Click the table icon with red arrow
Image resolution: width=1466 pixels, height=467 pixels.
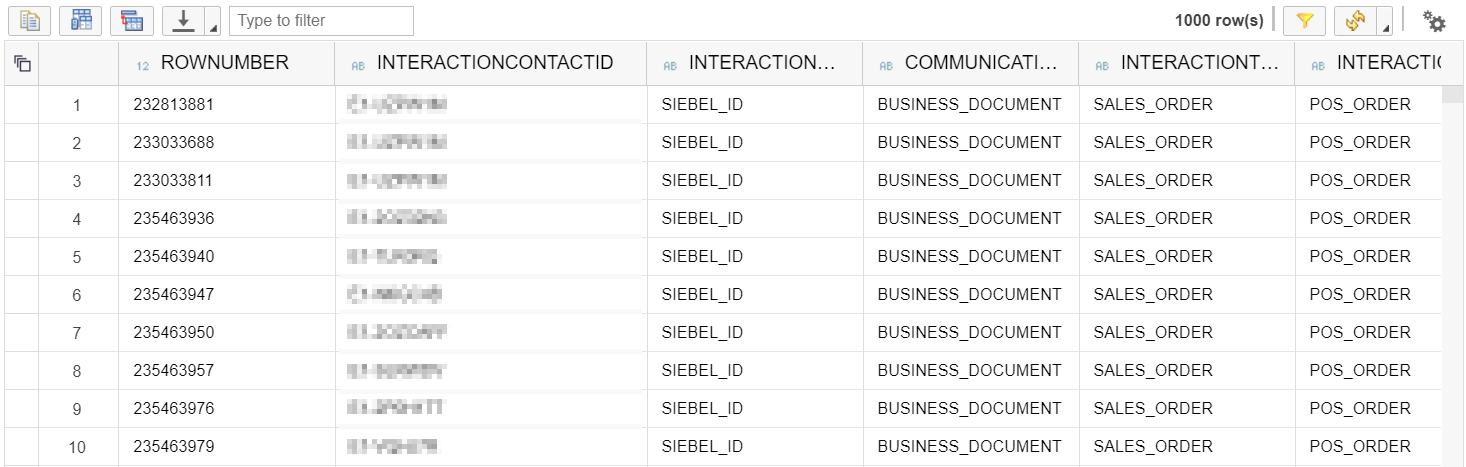[x=132, y=20]
